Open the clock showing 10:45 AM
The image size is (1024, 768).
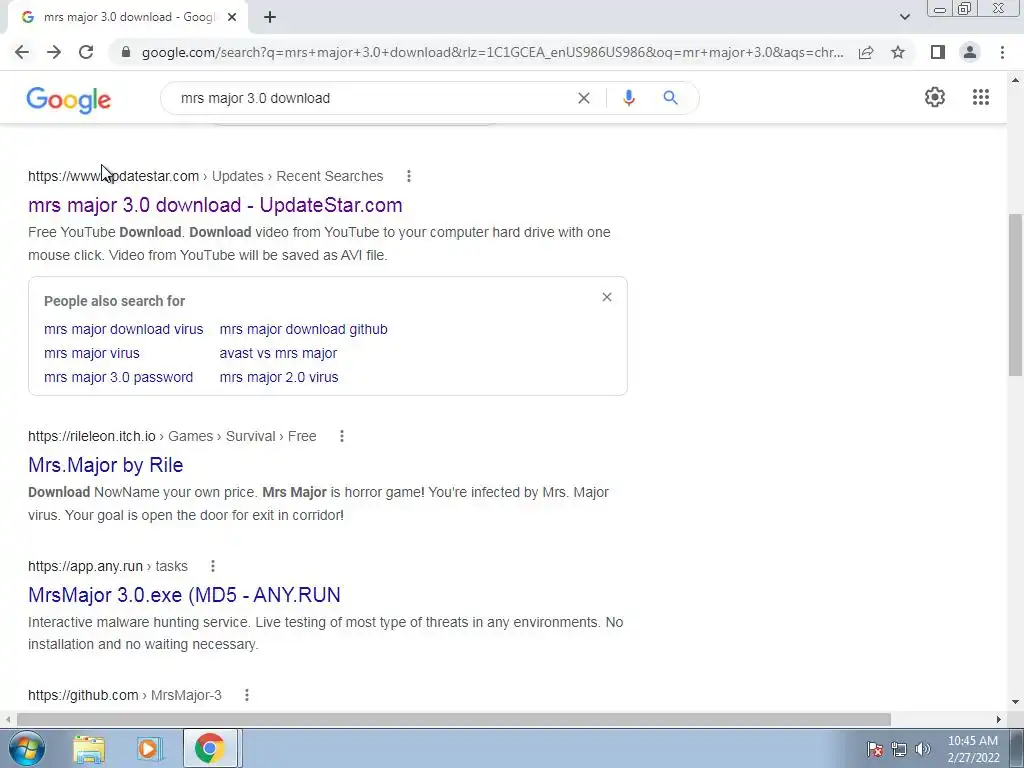pos(973,749)
